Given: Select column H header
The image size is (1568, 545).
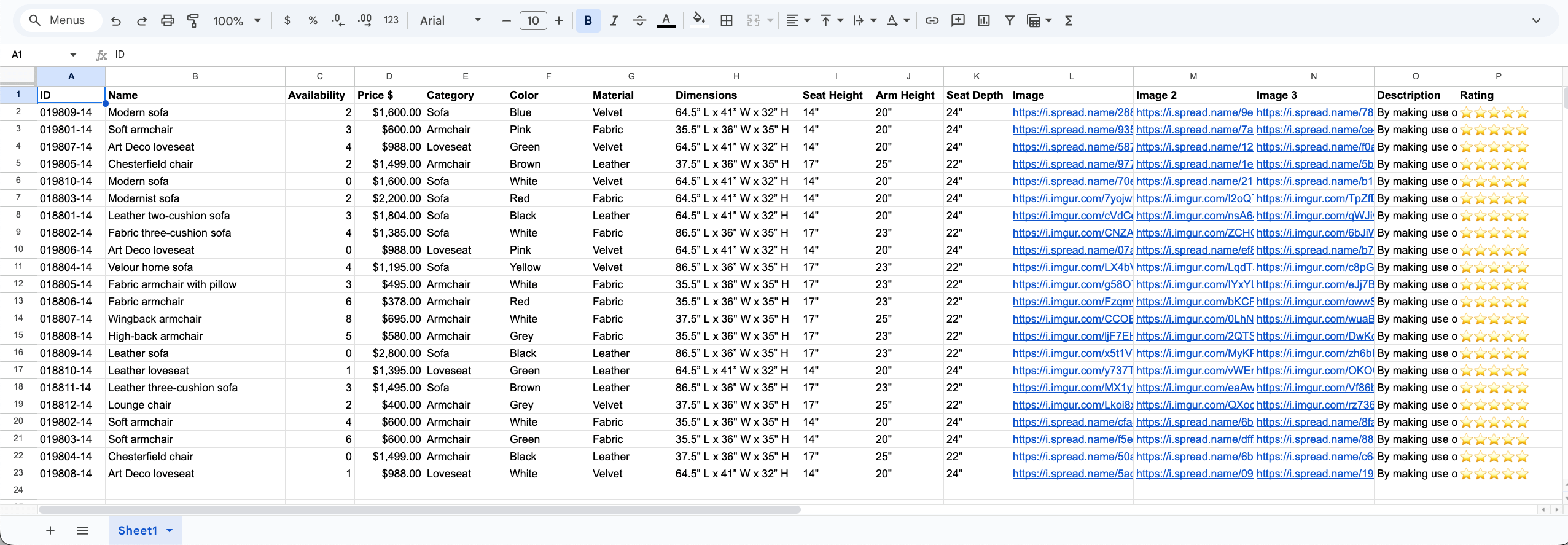Looking at the screenshot, I should (x=736, y=76).
